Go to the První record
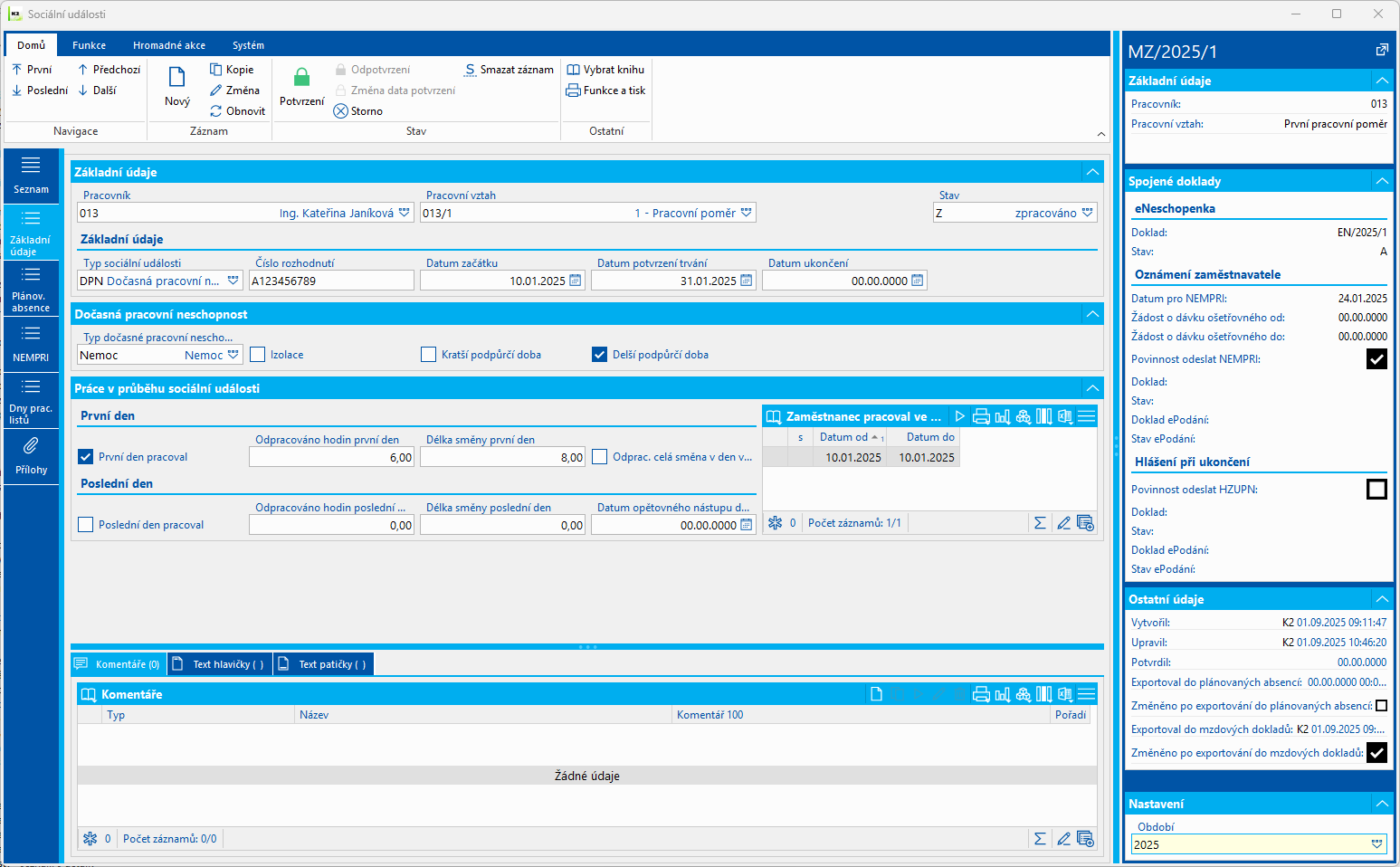The width and height of the screenshot is (1400, 867). pyautogui.click(x=32, y=70)
